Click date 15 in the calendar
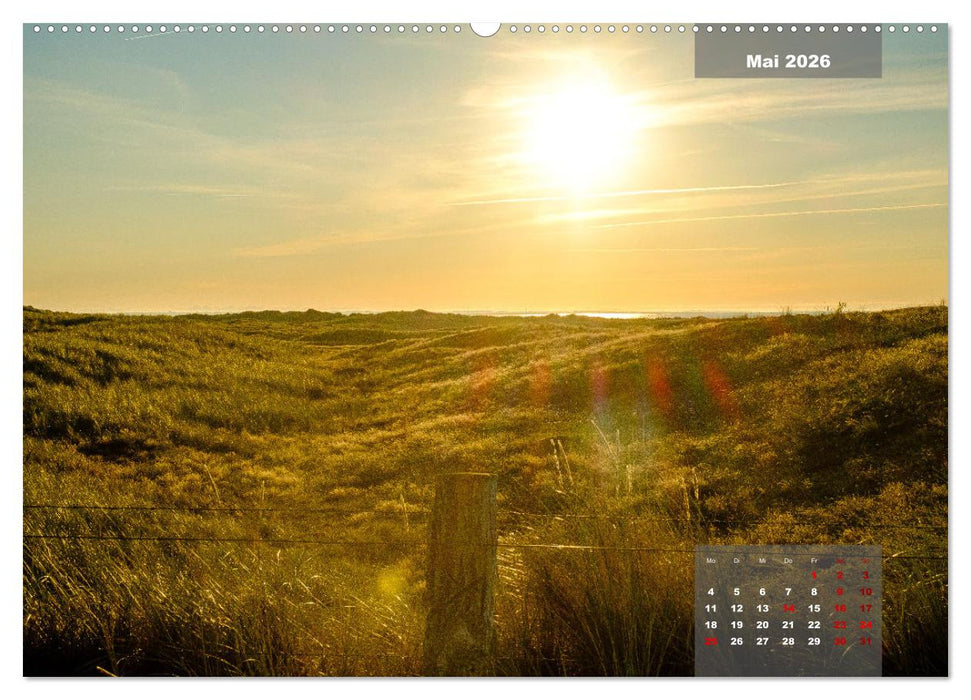Viewport: 971px width, 700px height. click(814, 608)
